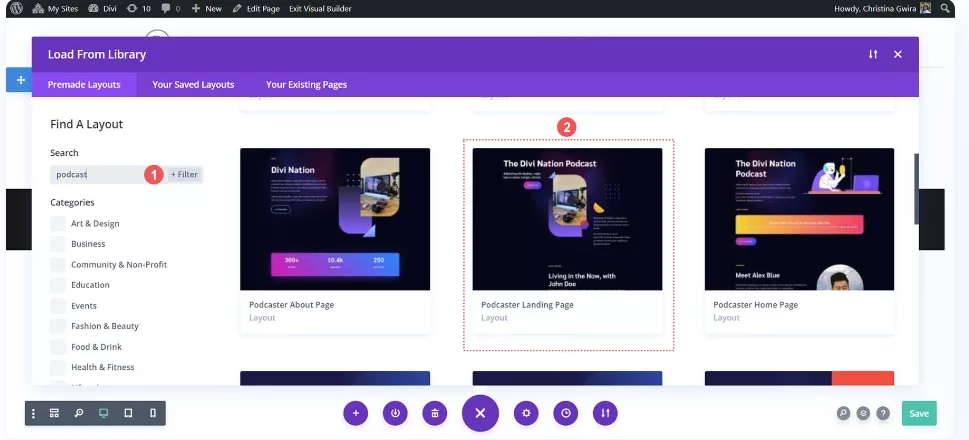Click the gray help question mark icon
Viewport: 969px width, 440px height.
tap(883, 413)
